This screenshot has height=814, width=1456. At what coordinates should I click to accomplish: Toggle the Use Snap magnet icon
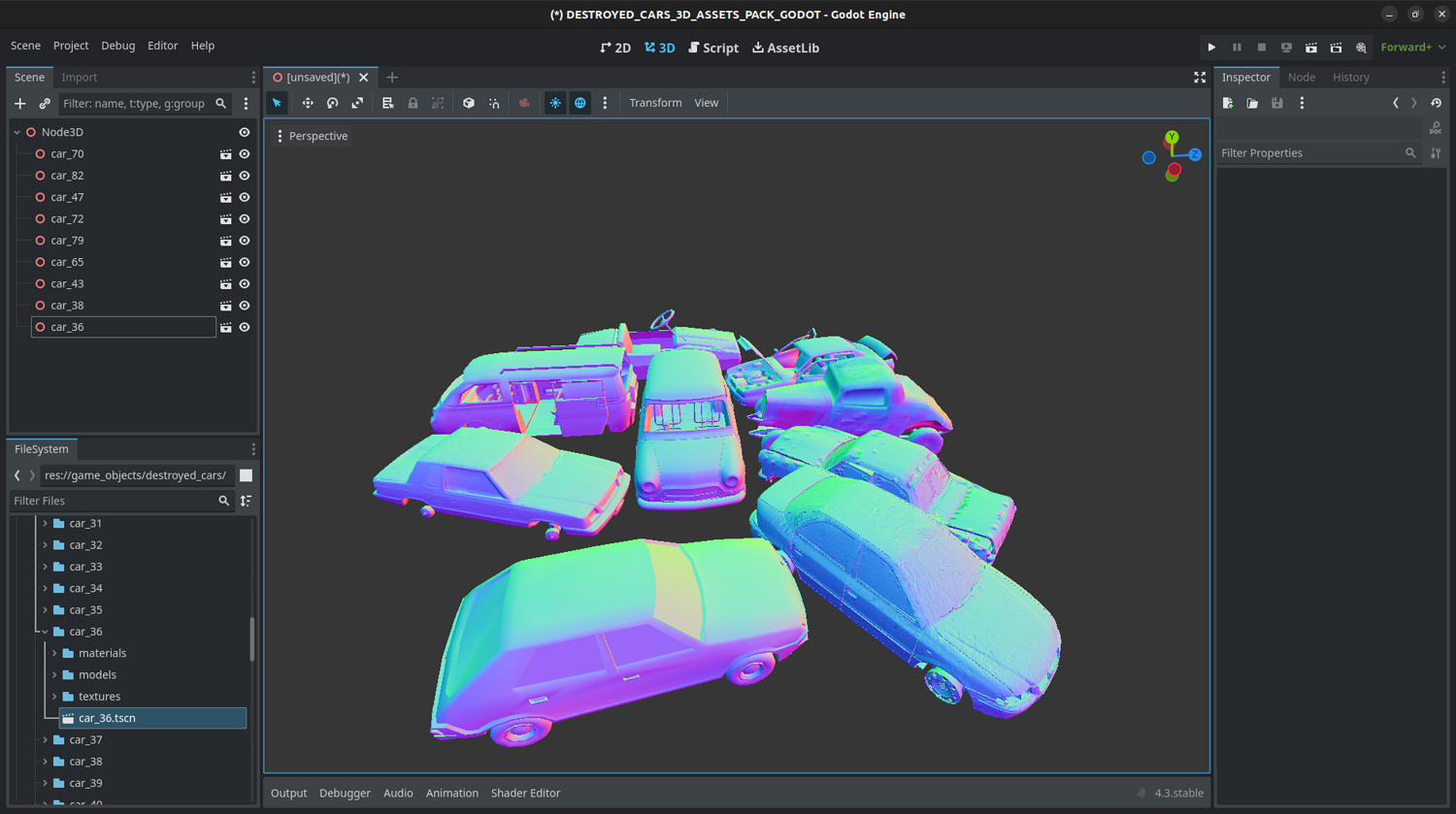pyautogui.click(x=494, y=103)
